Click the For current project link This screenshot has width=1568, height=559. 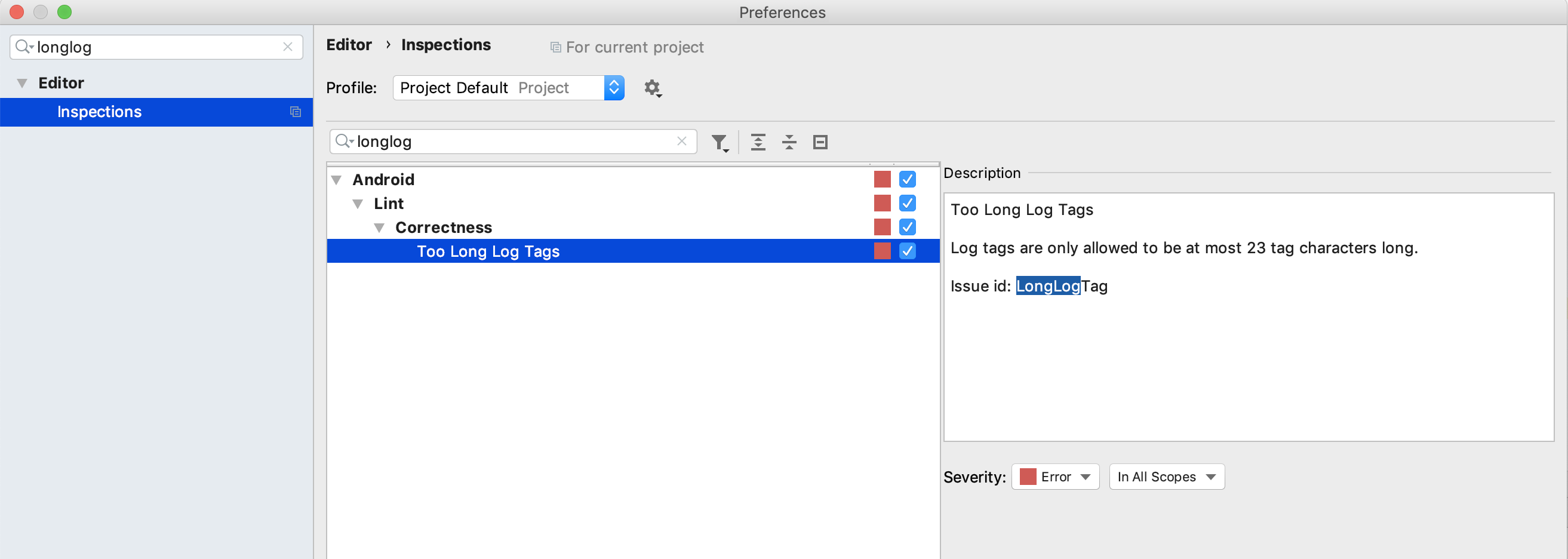(634, 47)
